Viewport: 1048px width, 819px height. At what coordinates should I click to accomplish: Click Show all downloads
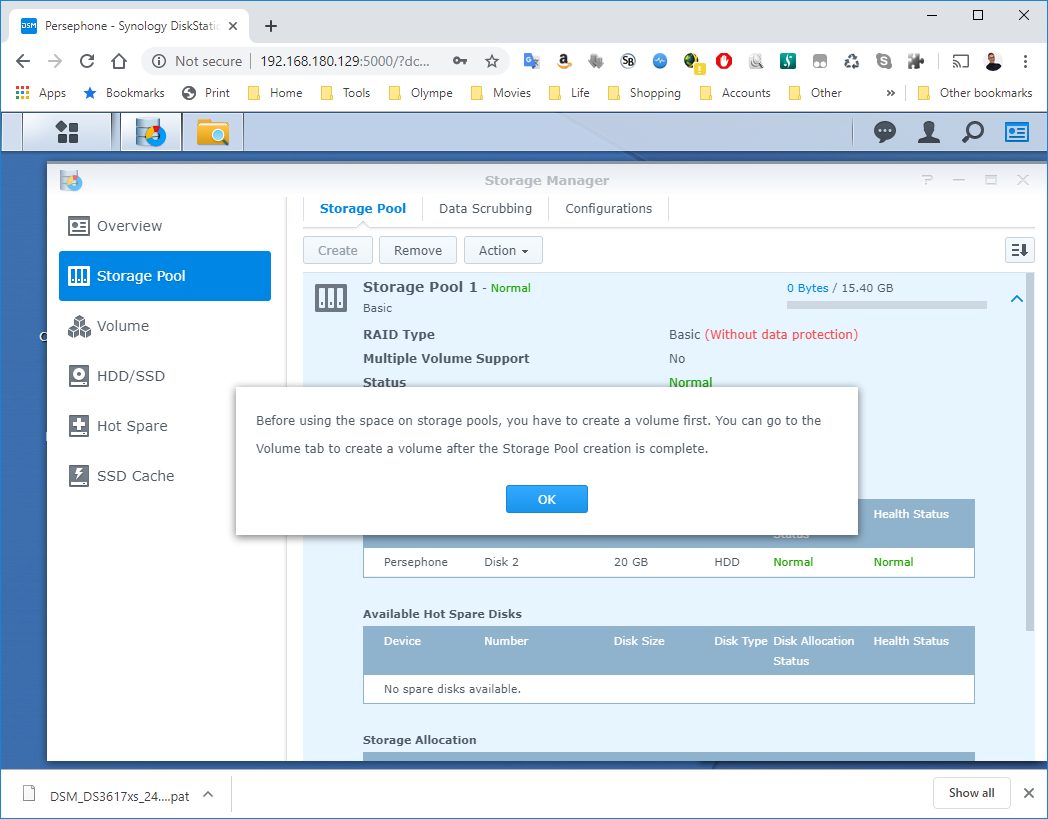click(971, 793)
